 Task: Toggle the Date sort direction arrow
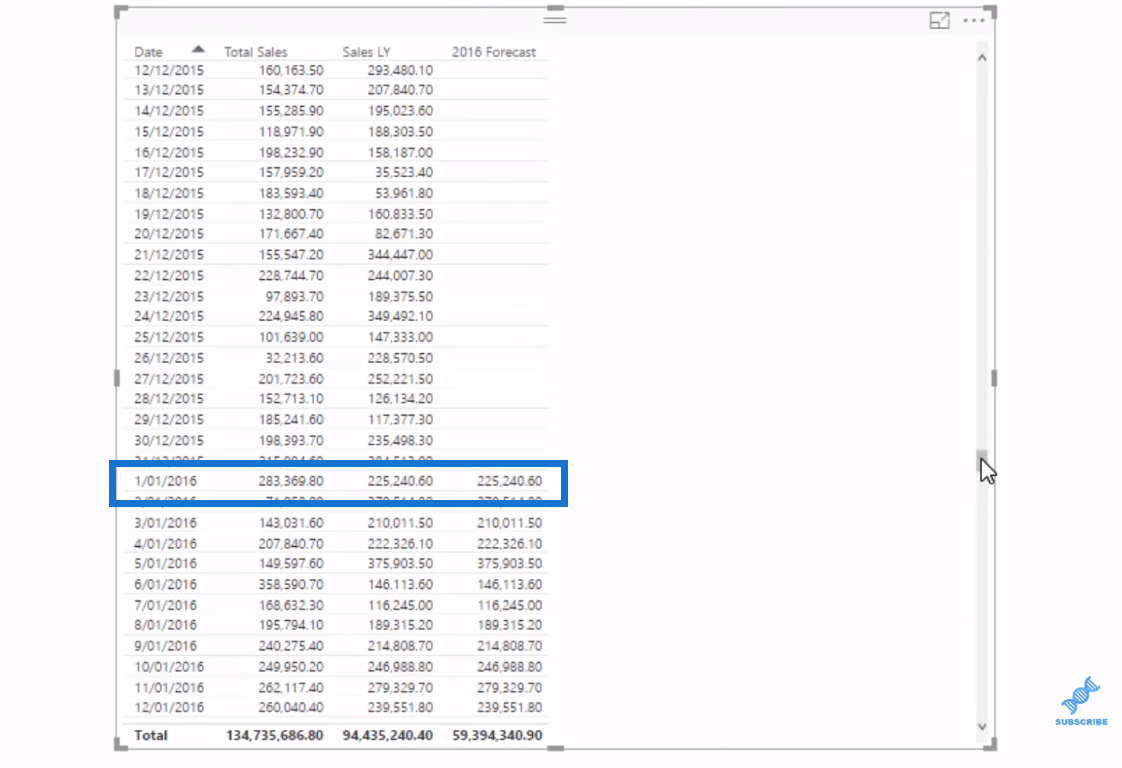click(x=198, y=49)
